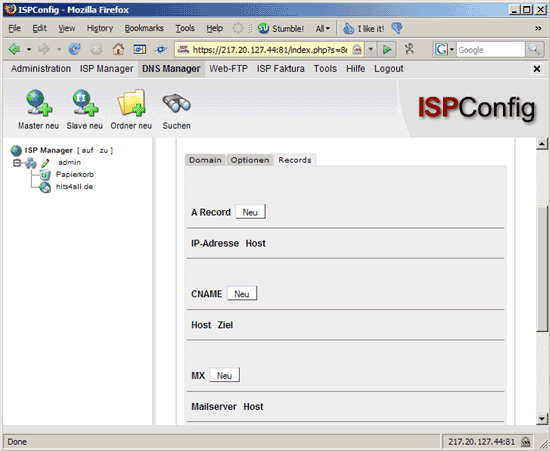Collapse the admin tree node
Viewport: 550px width, 451px height.
(17, 163)
